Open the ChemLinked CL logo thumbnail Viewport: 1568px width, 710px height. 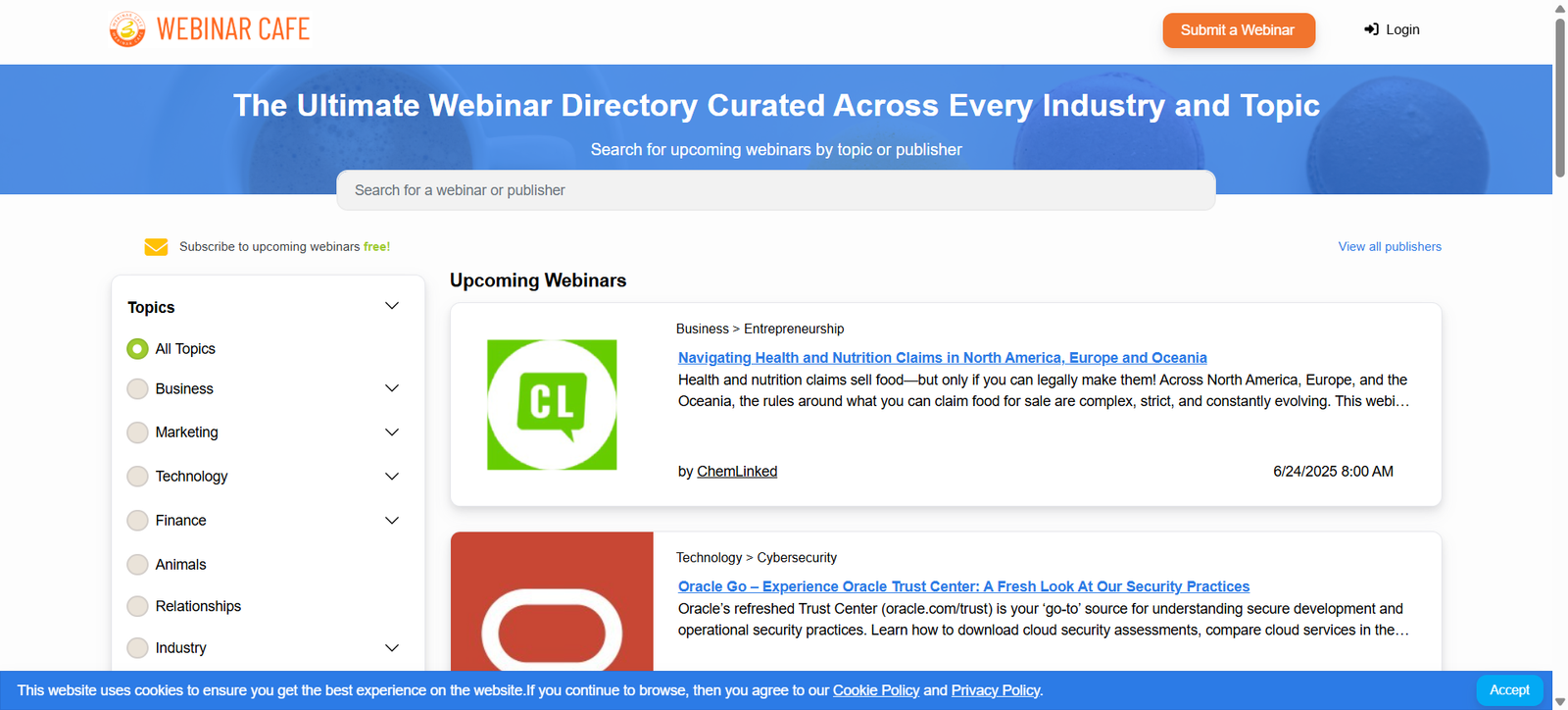pos(552,405)
